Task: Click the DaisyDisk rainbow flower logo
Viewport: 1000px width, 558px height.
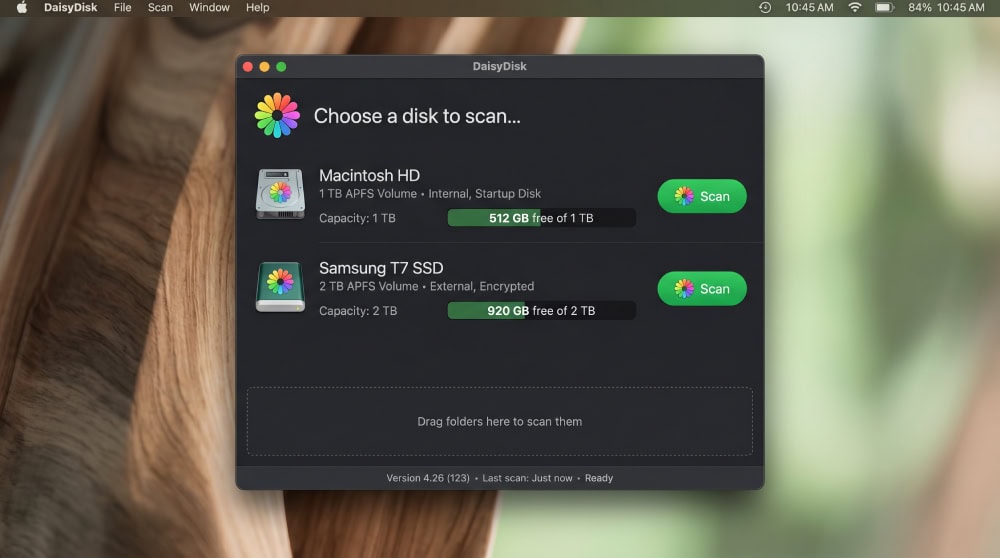Action: click(277, 115)
